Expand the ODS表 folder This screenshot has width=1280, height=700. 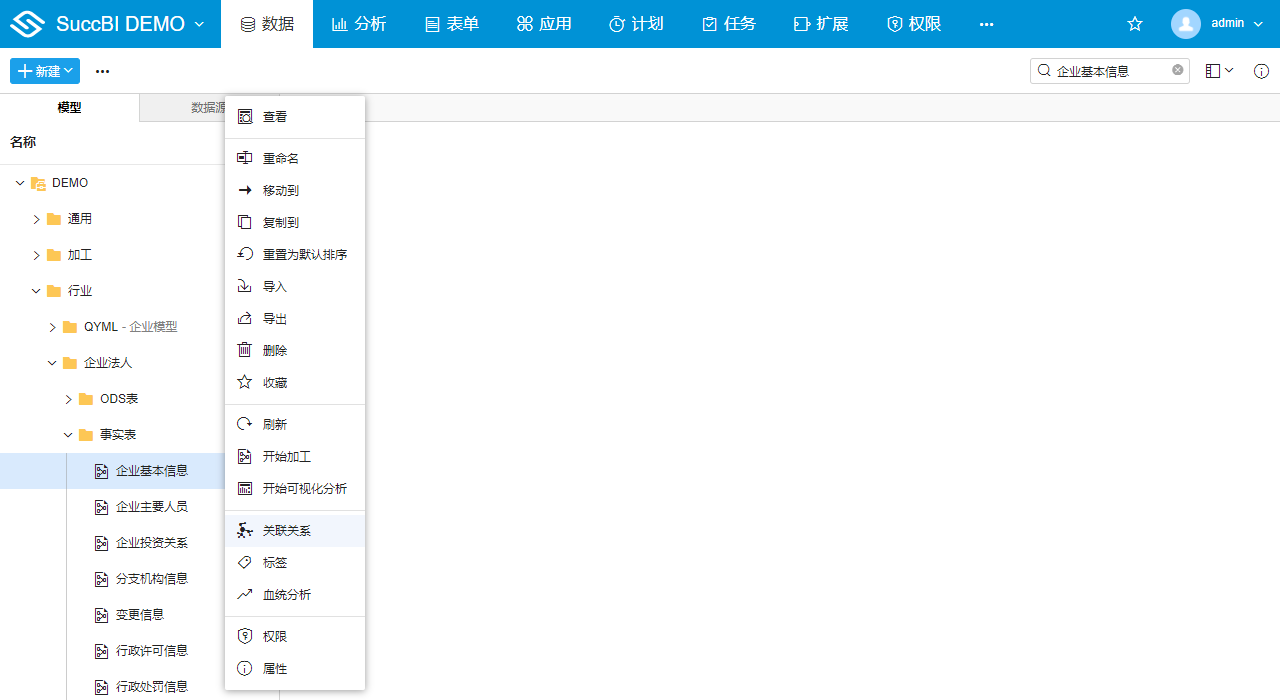tap(68, 398)
